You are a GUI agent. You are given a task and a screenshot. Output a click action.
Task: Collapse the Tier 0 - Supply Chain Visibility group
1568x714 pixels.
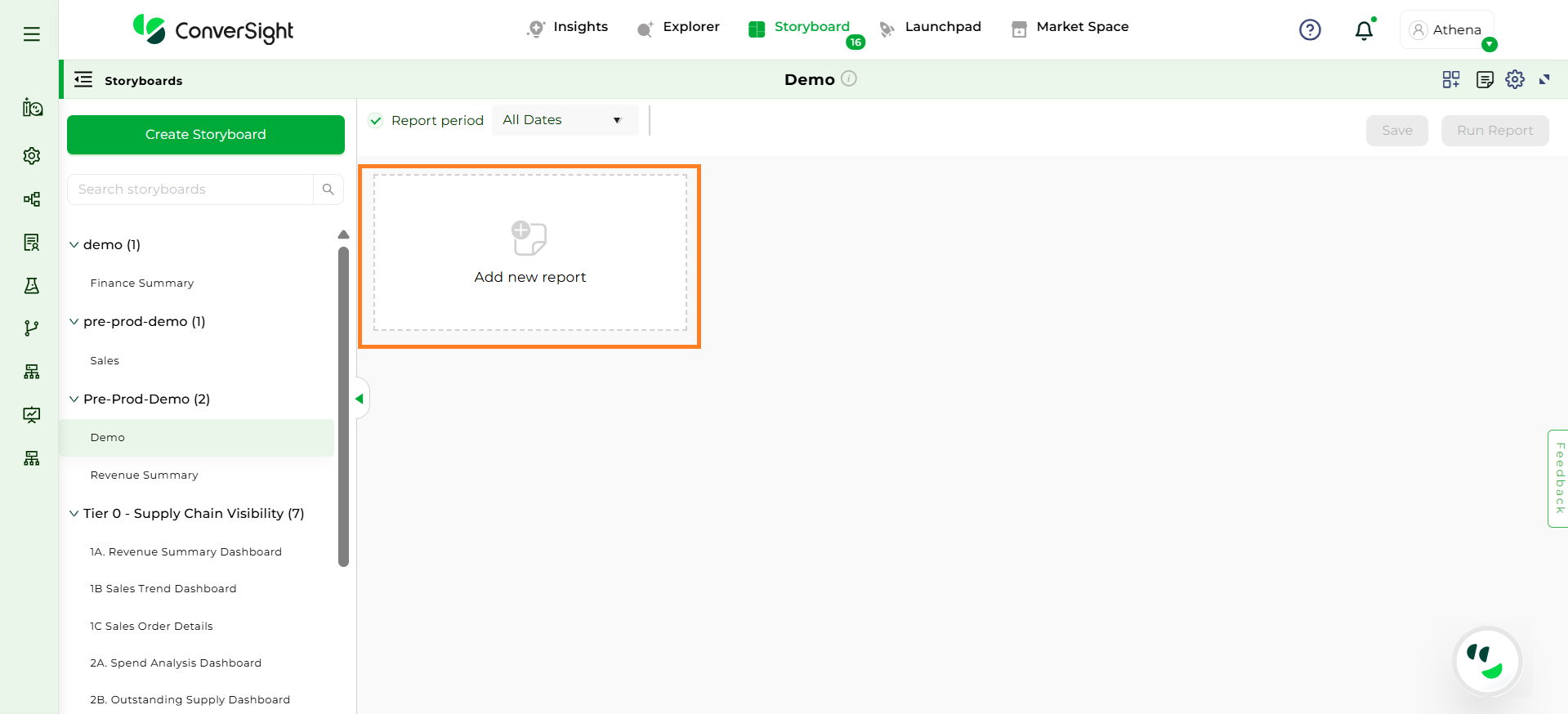74,513
